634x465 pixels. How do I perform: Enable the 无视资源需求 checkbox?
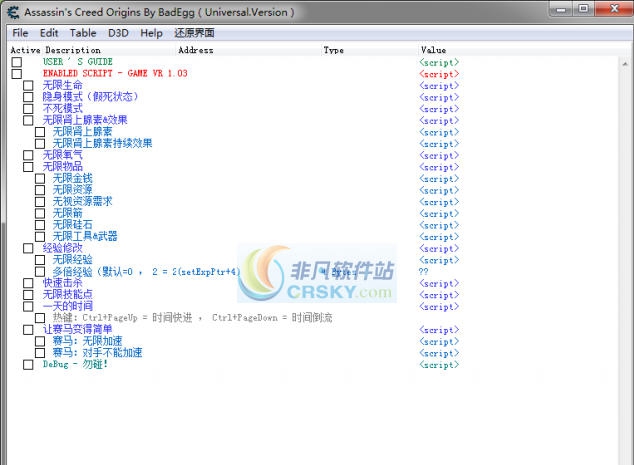click(x=40, y=202)
